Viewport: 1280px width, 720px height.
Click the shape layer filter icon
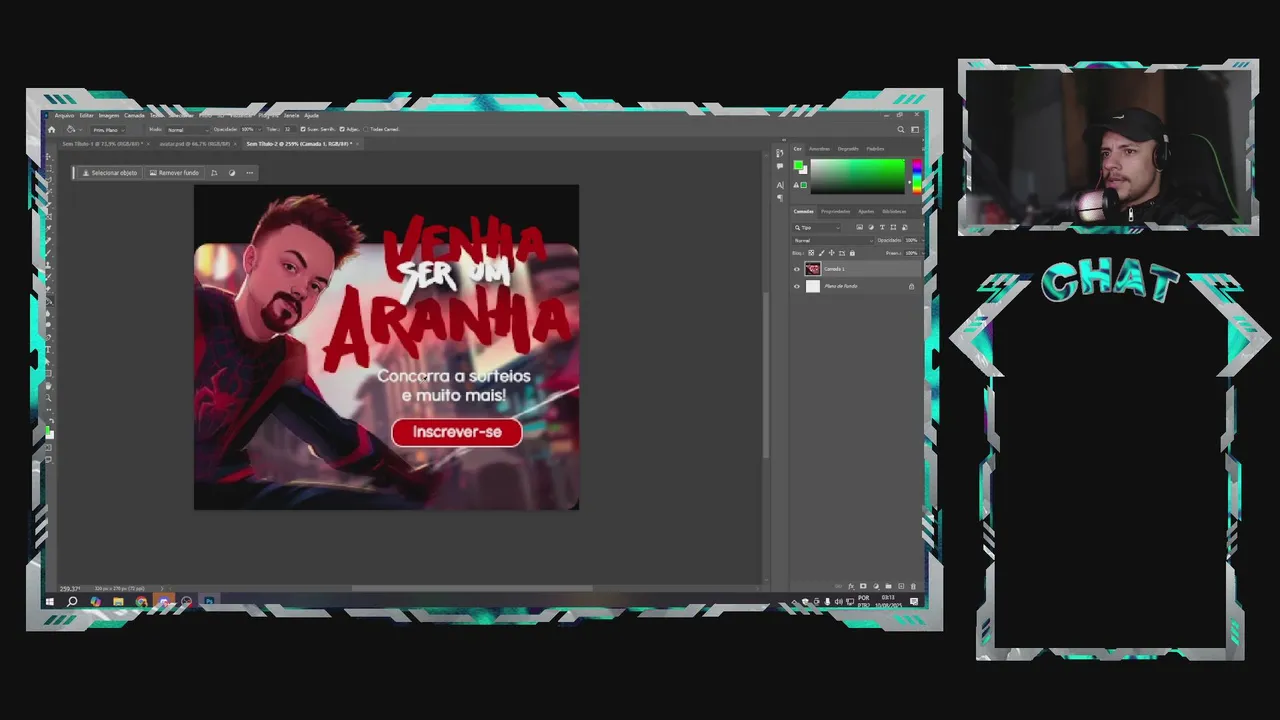tap(893, 227)
